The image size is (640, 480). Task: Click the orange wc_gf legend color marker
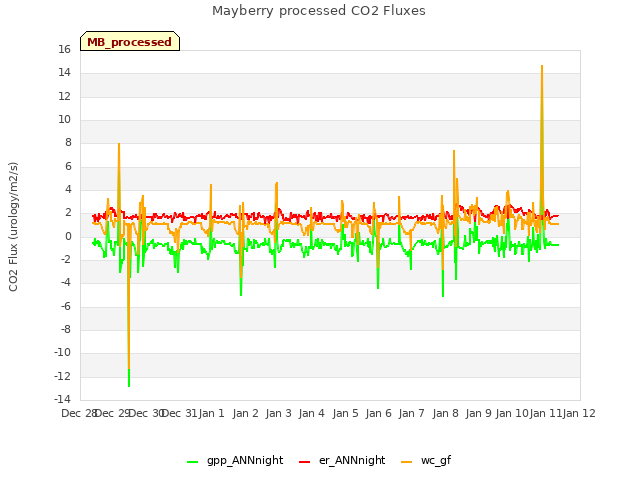pyautogui.click(x=407, y=462)
